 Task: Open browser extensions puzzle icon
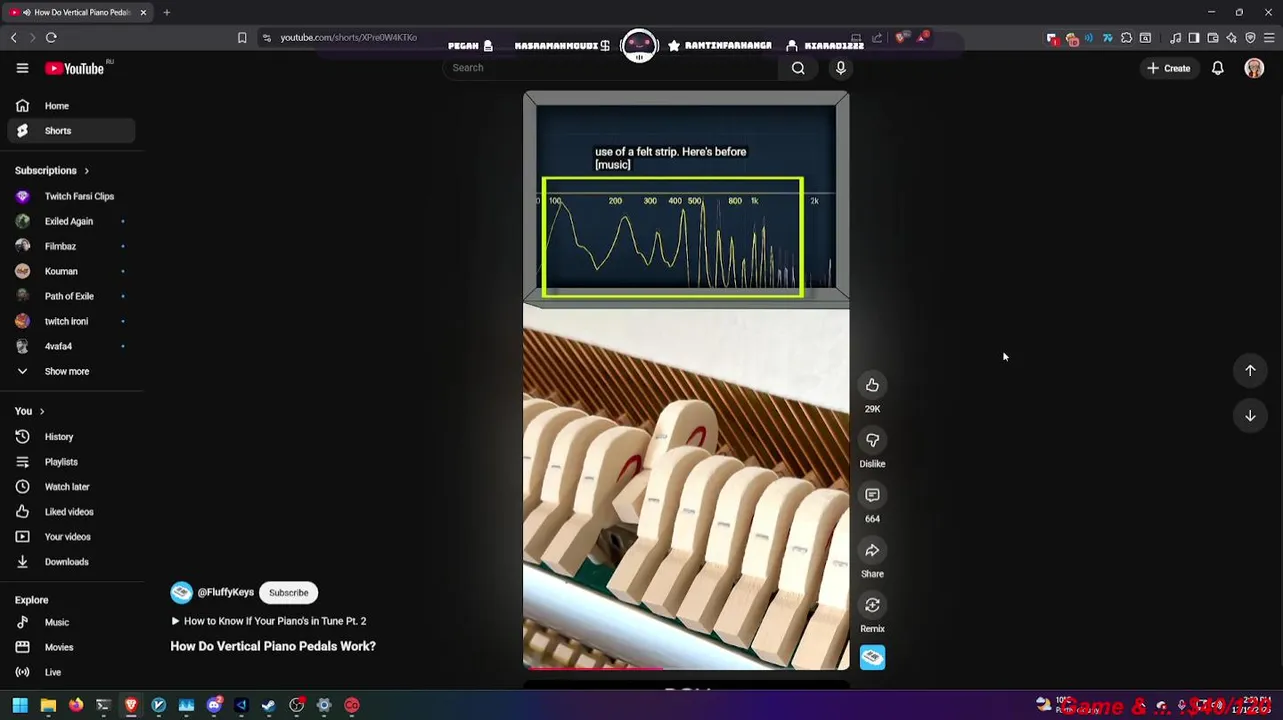point(1126,38)
